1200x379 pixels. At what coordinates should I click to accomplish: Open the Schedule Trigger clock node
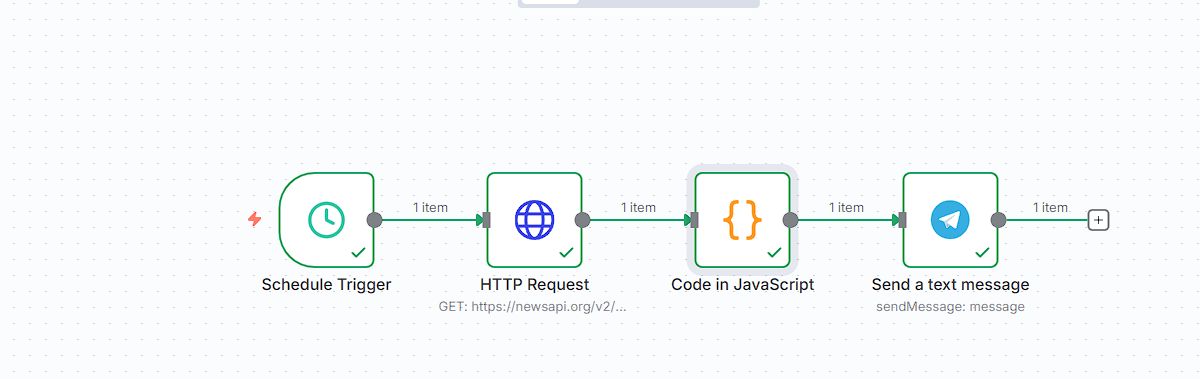(326, 220)
